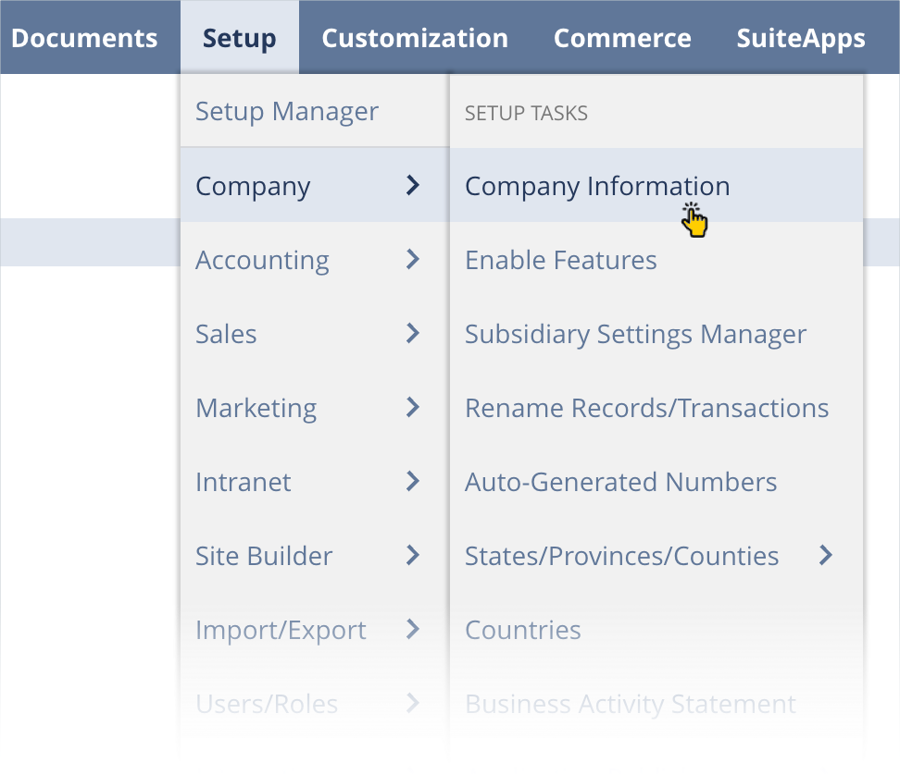Expand the Import/Export submenu chevron
The height and width of the screenshot is (775, 900).
[413, 629]
